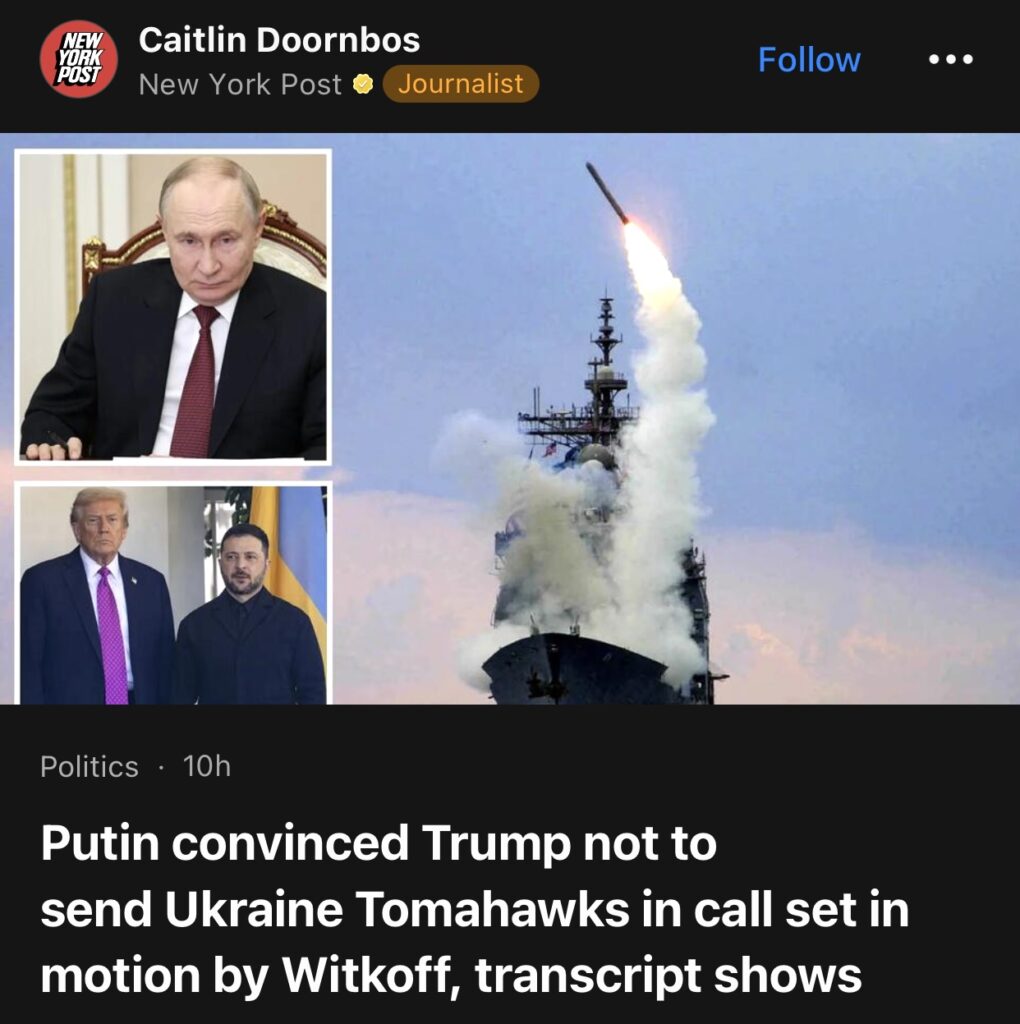
Task: Select headline line starting 'motion by Witkoff'
Action: point(451,976)
